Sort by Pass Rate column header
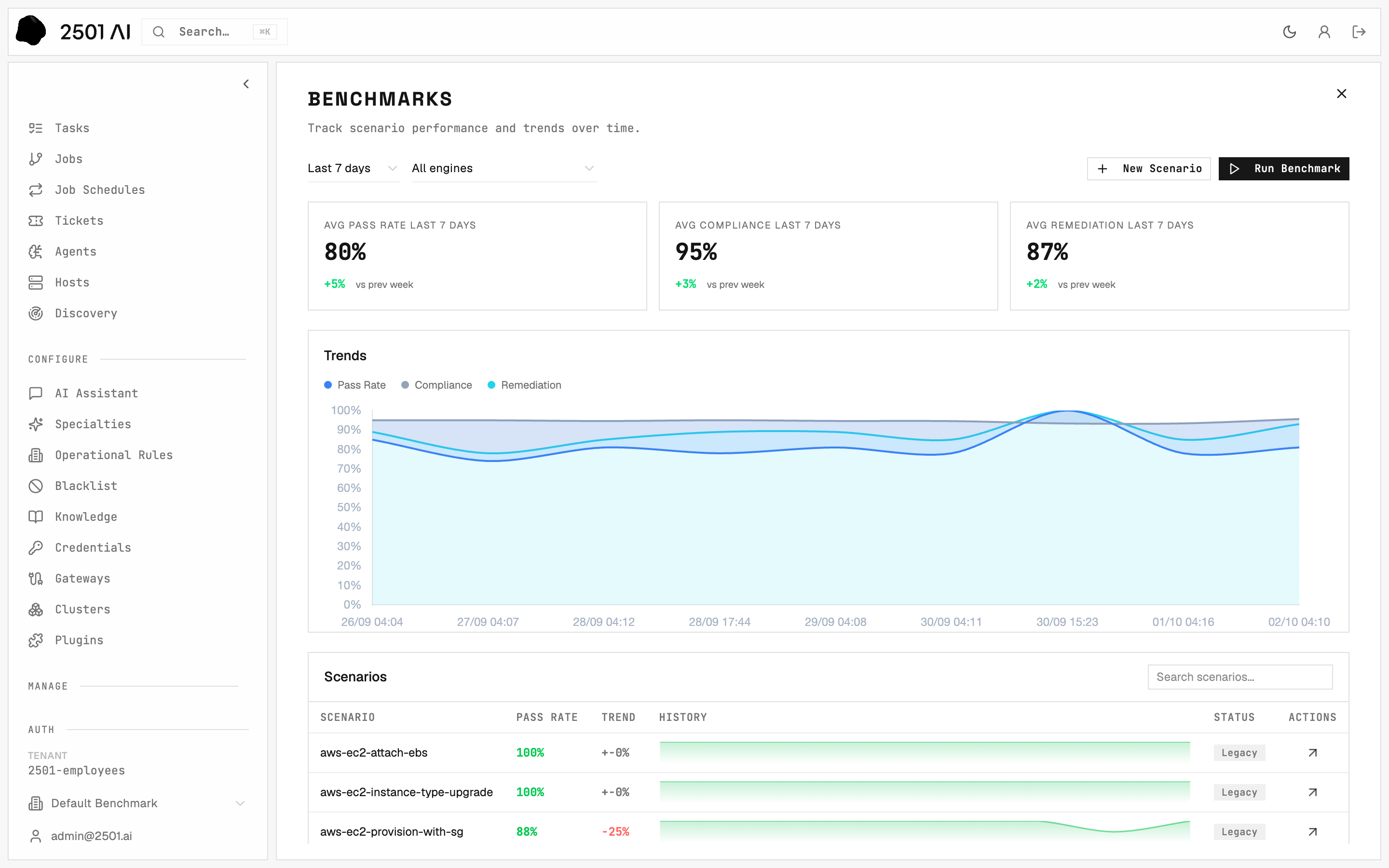The width and height of the screenshot is (1389, 868). 546,717
